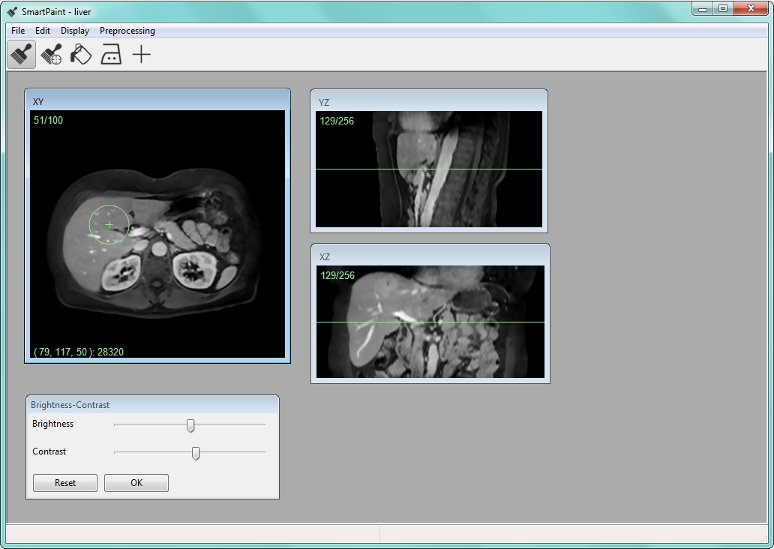Open the Display menu
Image resolution: width=774 pixels, height=549 pixels.
[x=75, y=31]
